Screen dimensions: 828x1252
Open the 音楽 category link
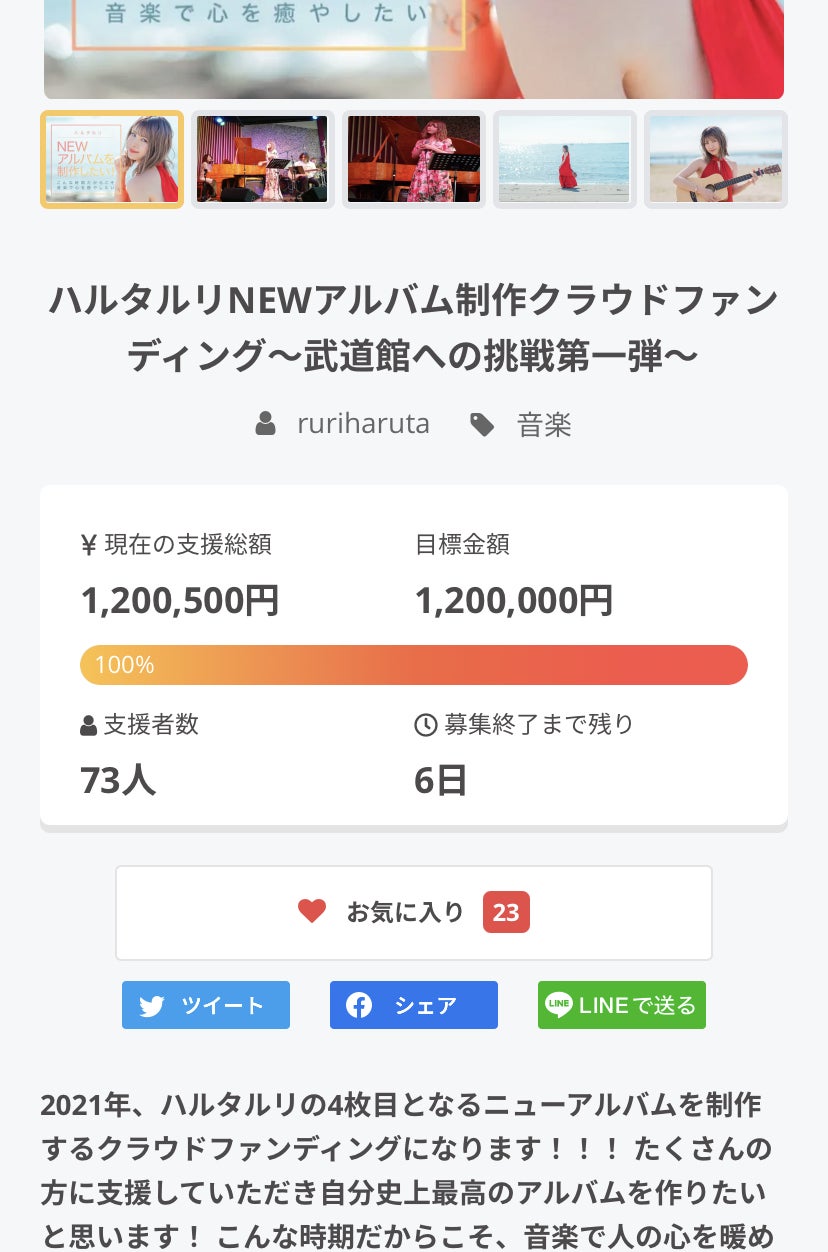click(x=544, y=425)
